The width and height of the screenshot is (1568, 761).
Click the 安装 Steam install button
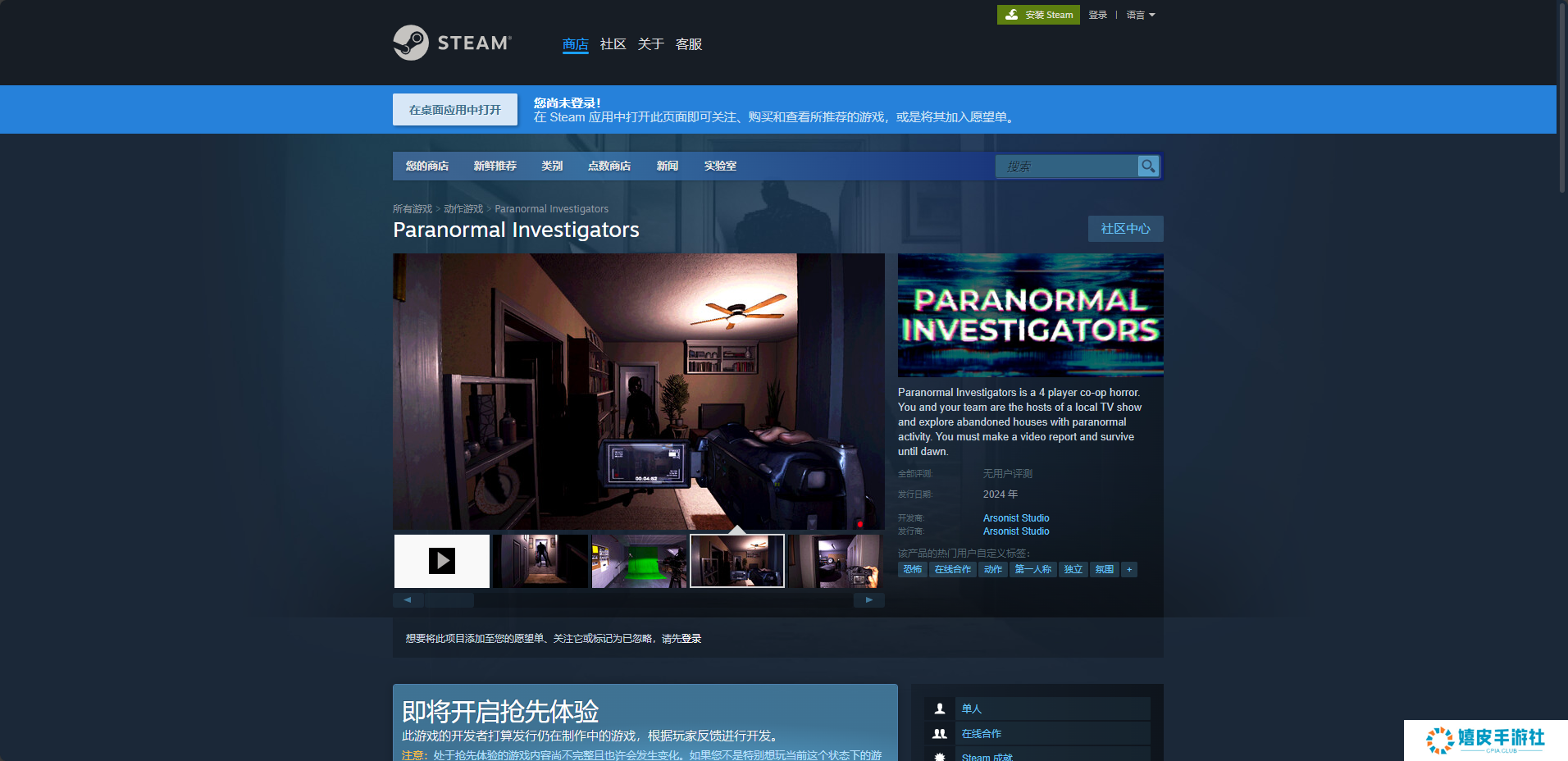coord(1038,15)
